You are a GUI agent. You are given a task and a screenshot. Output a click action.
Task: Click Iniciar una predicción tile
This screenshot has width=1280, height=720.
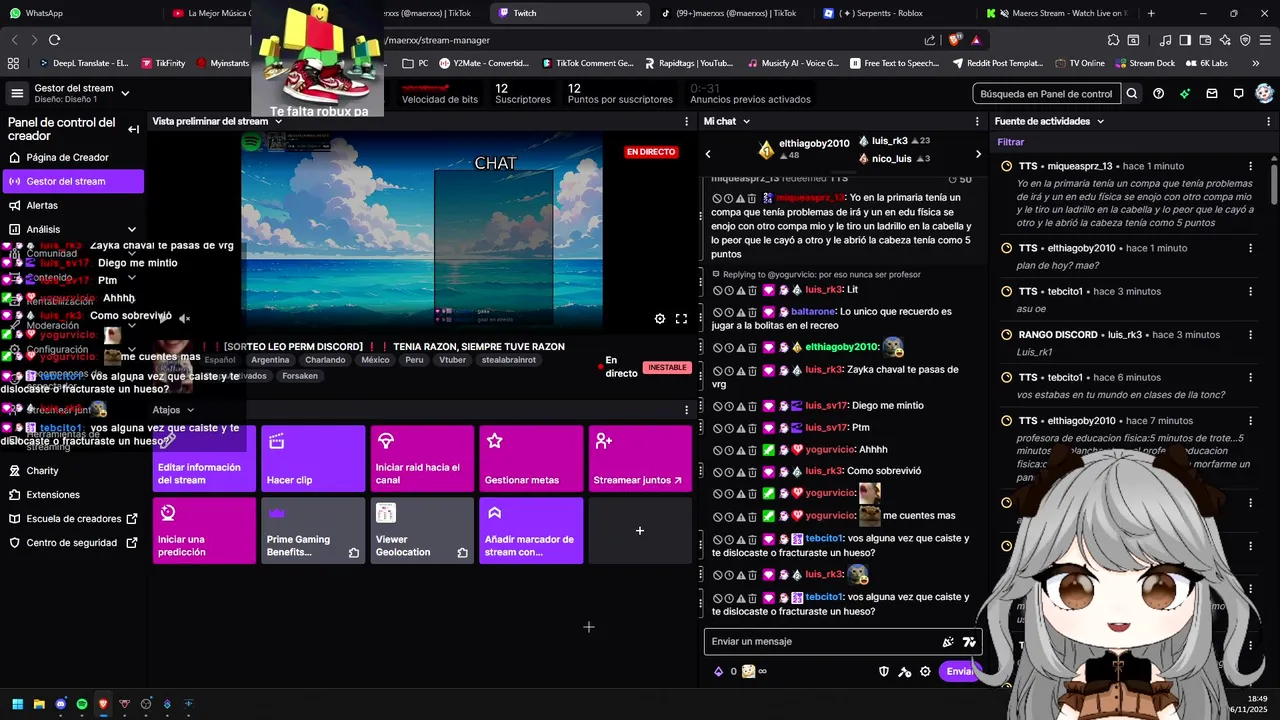coord(204,531)
